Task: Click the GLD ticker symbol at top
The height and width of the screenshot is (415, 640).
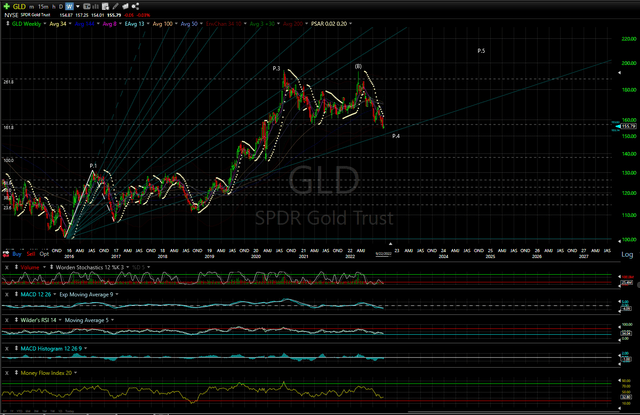Action: (19, 7)
